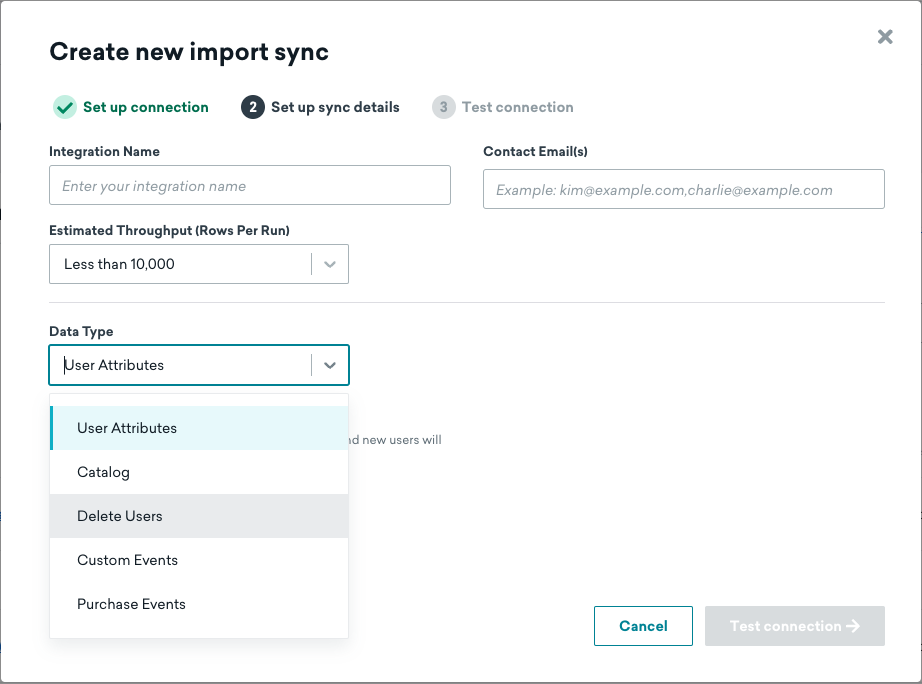922x684 pixels.
Task: Focus the Integration Name field
Action: click(x=250, y=185)
